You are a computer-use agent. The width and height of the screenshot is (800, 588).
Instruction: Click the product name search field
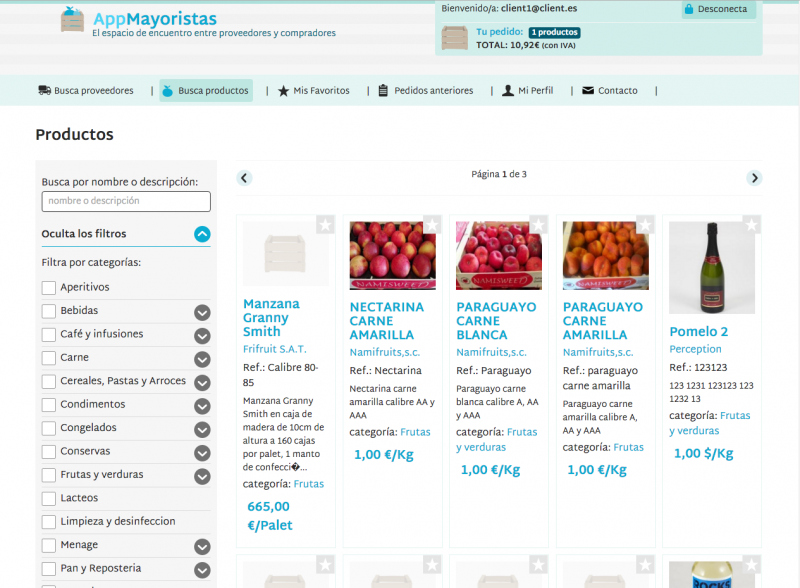[126, 201]
